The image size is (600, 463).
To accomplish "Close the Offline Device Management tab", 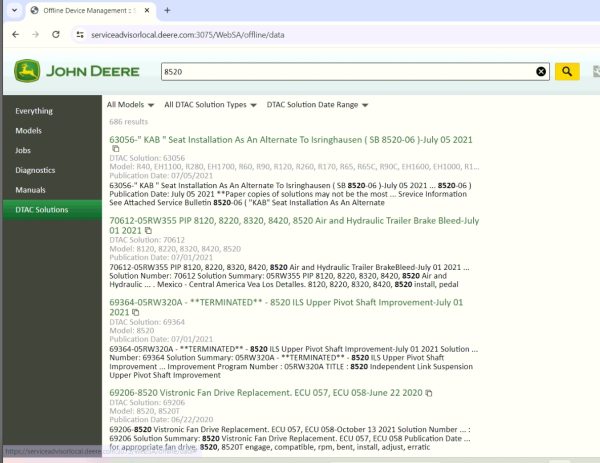I will click(x=147, y=10).
